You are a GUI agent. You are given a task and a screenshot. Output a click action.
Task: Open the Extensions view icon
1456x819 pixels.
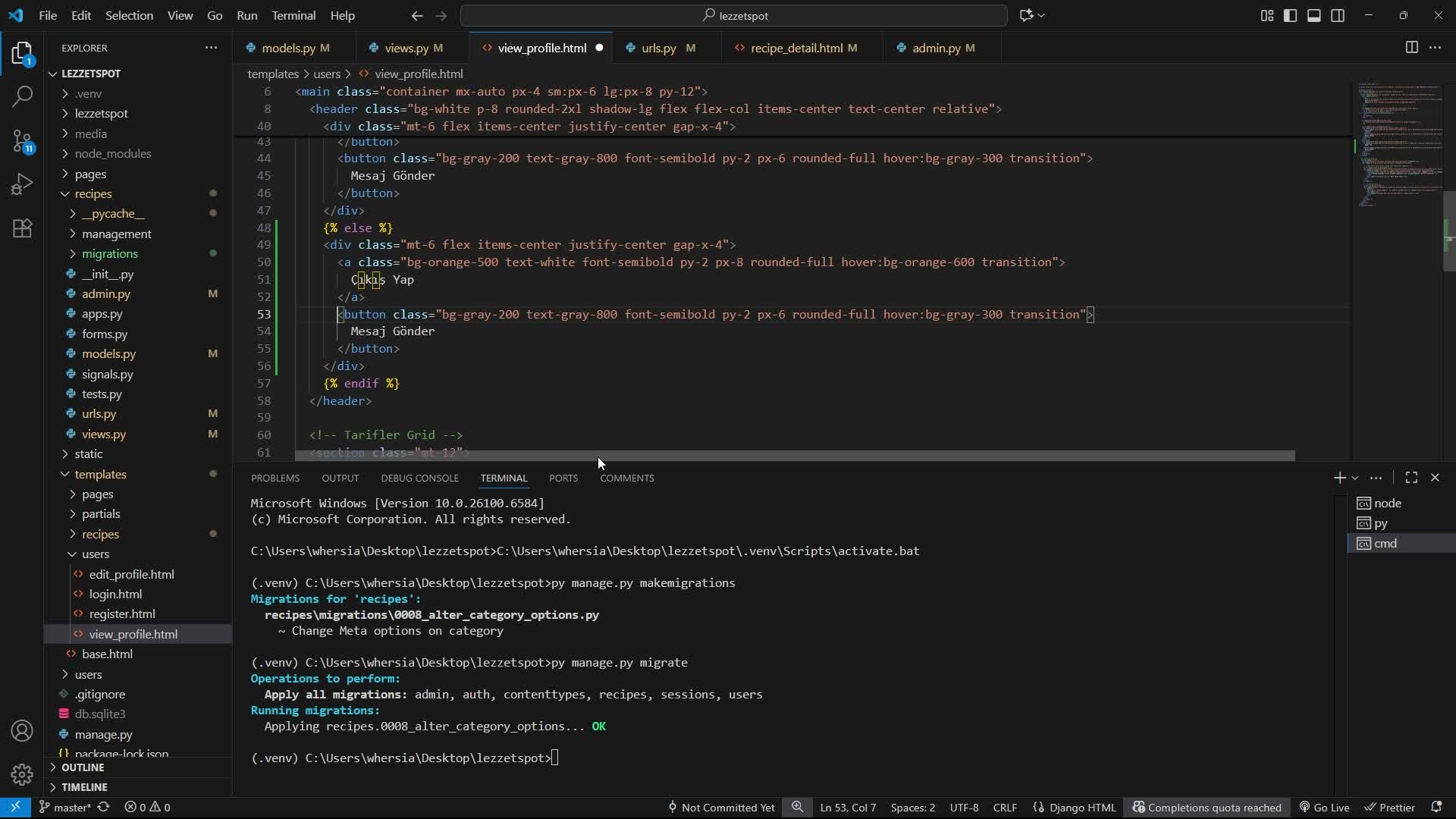[x=22, y=228]
